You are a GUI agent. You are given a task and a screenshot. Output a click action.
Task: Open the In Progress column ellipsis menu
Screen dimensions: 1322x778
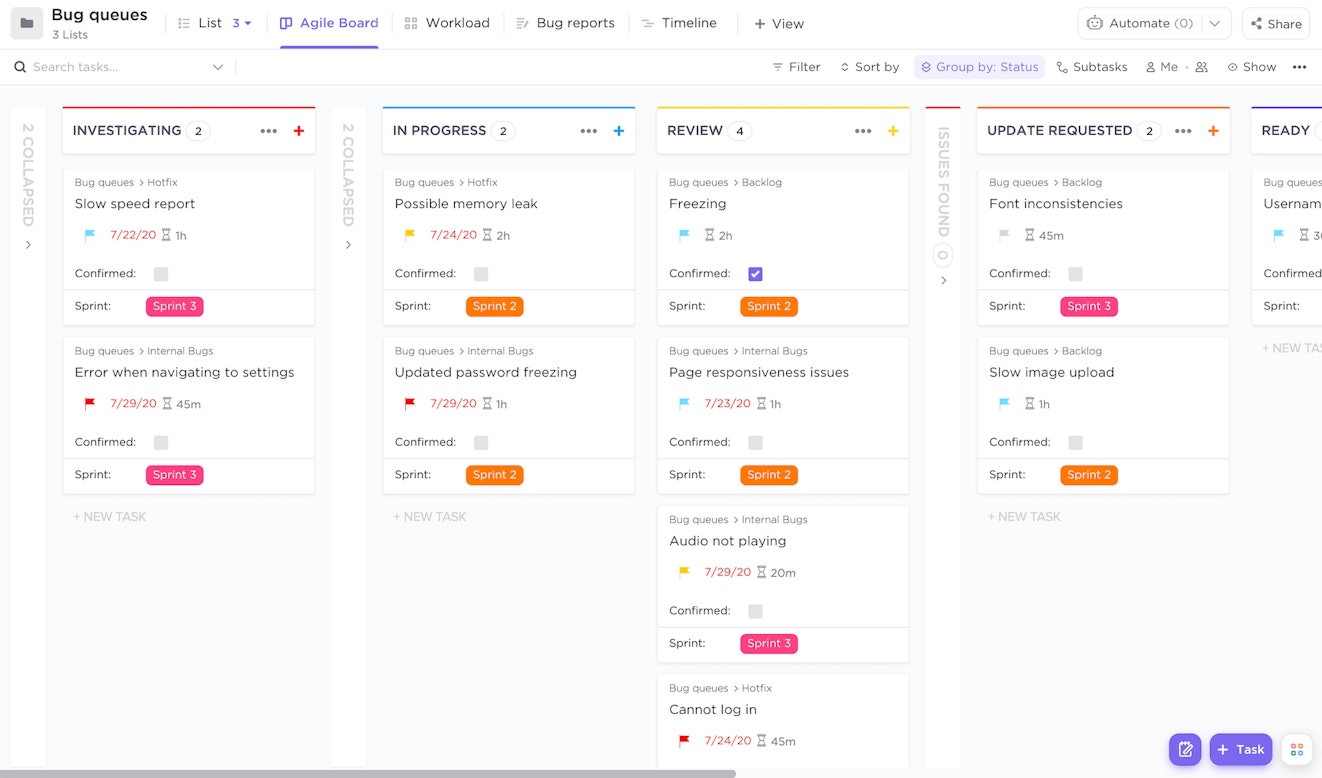588,131
